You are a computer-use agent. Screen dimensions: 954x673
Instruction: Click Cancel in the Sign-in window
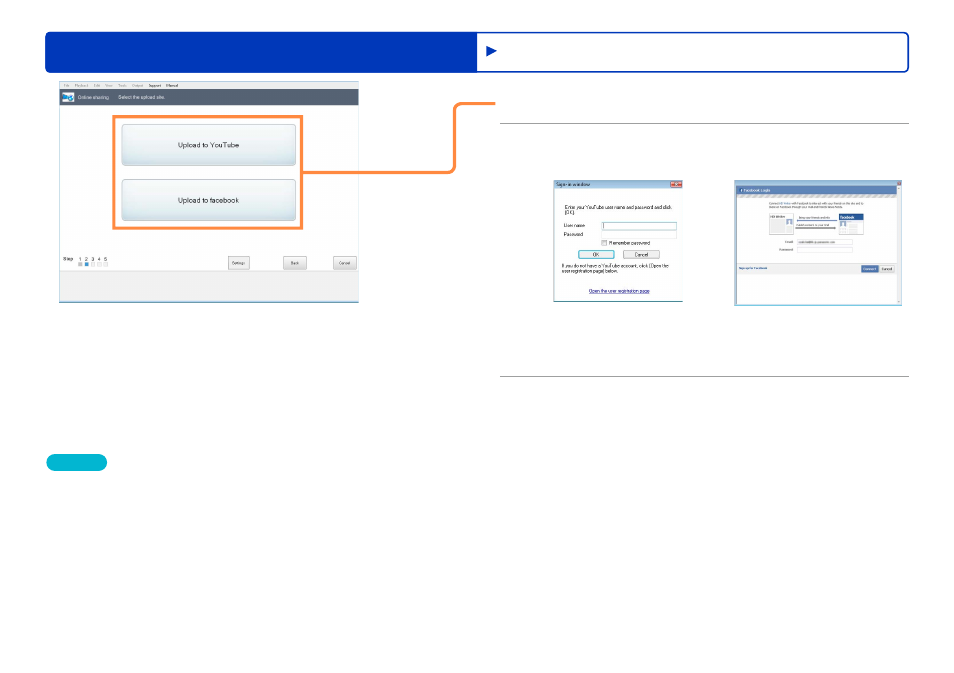click(641, 254)
